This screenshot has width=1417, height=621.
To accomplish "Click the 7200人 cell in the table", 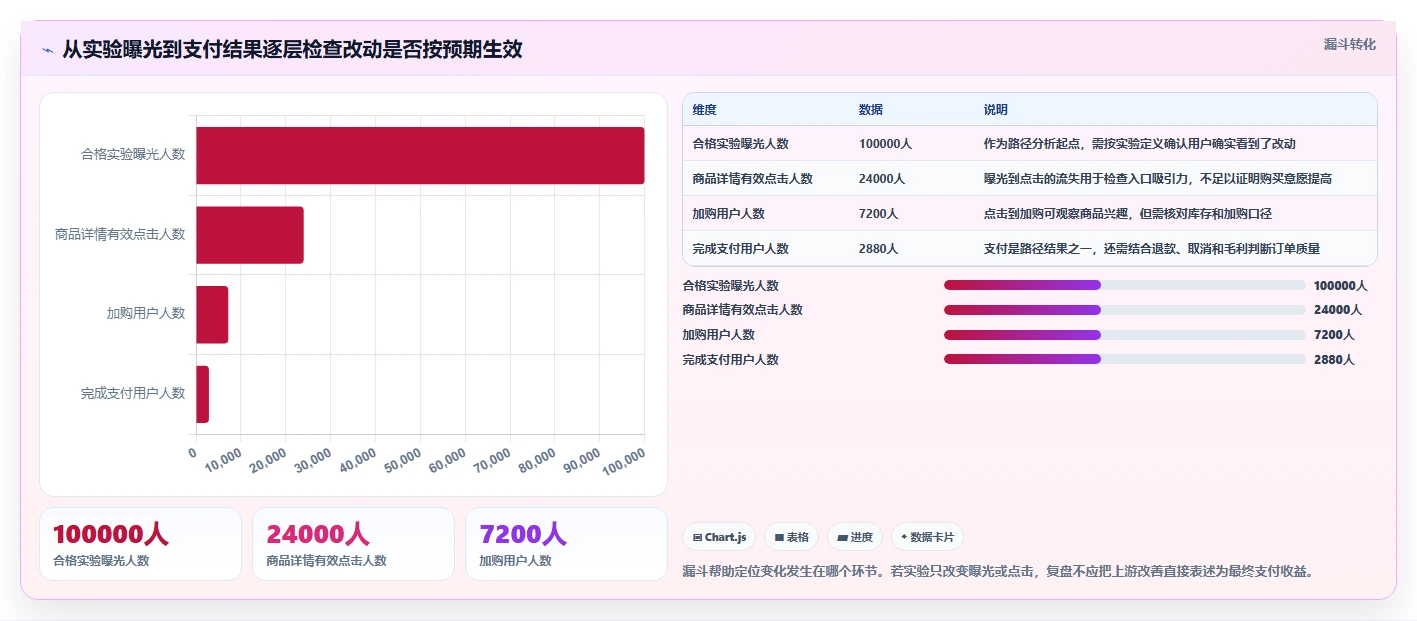I will [x=878, y=214].
